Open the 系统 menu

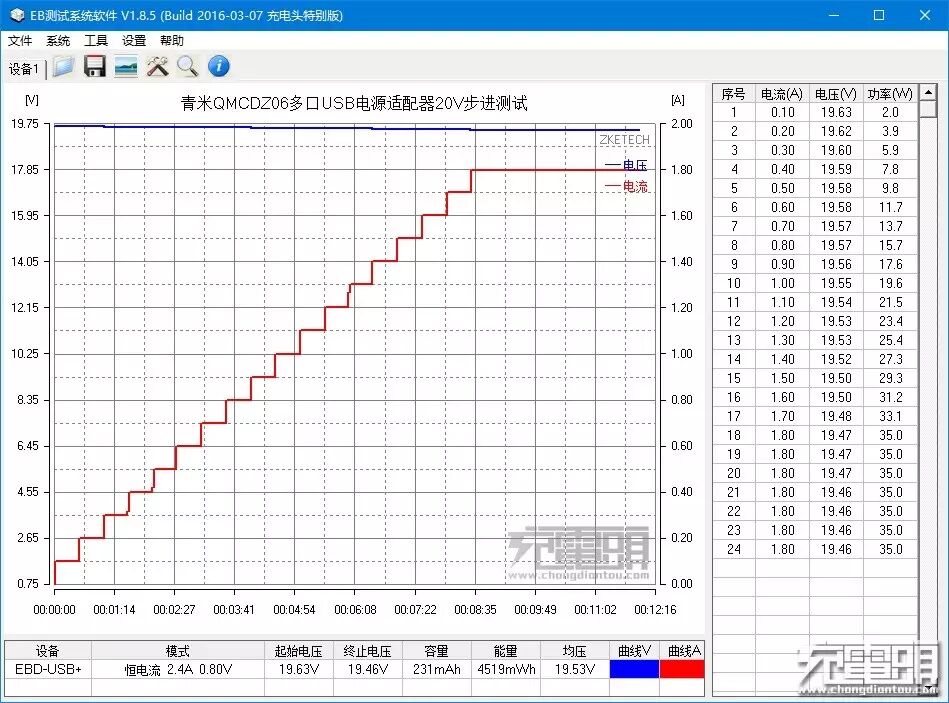pos(57,41)
